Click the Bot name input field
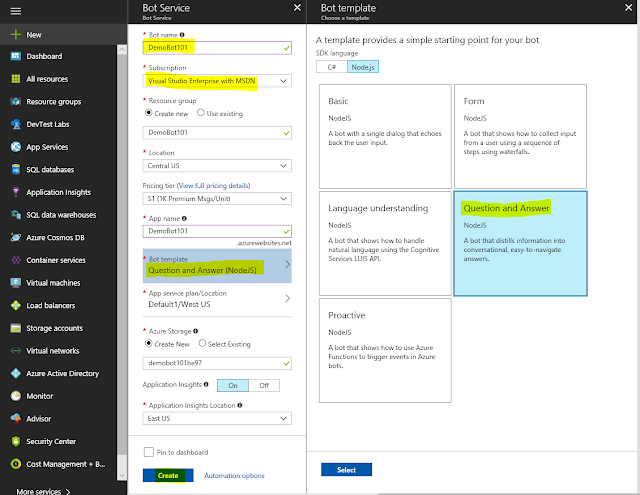The image size is (640, 495). pos(217,48)
